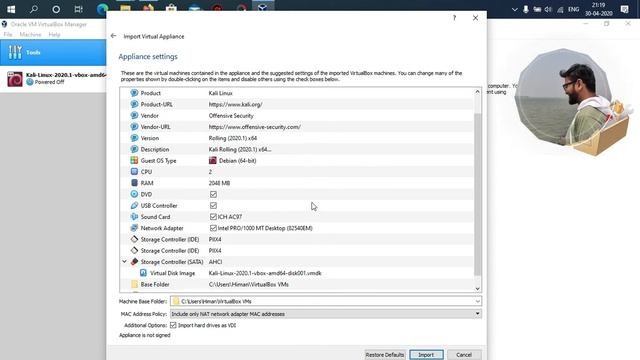Go back with the wizard back arrow
Screen dimensions: 640x360
pos(113,36)
